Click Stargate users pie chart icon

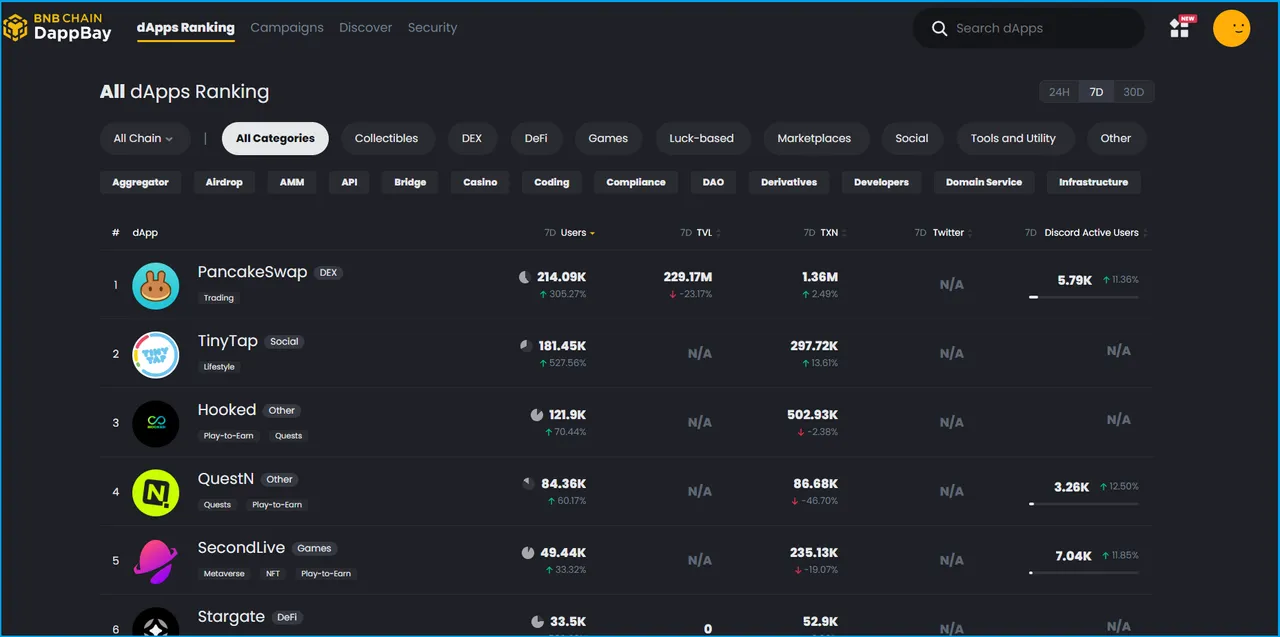(537, 622)
